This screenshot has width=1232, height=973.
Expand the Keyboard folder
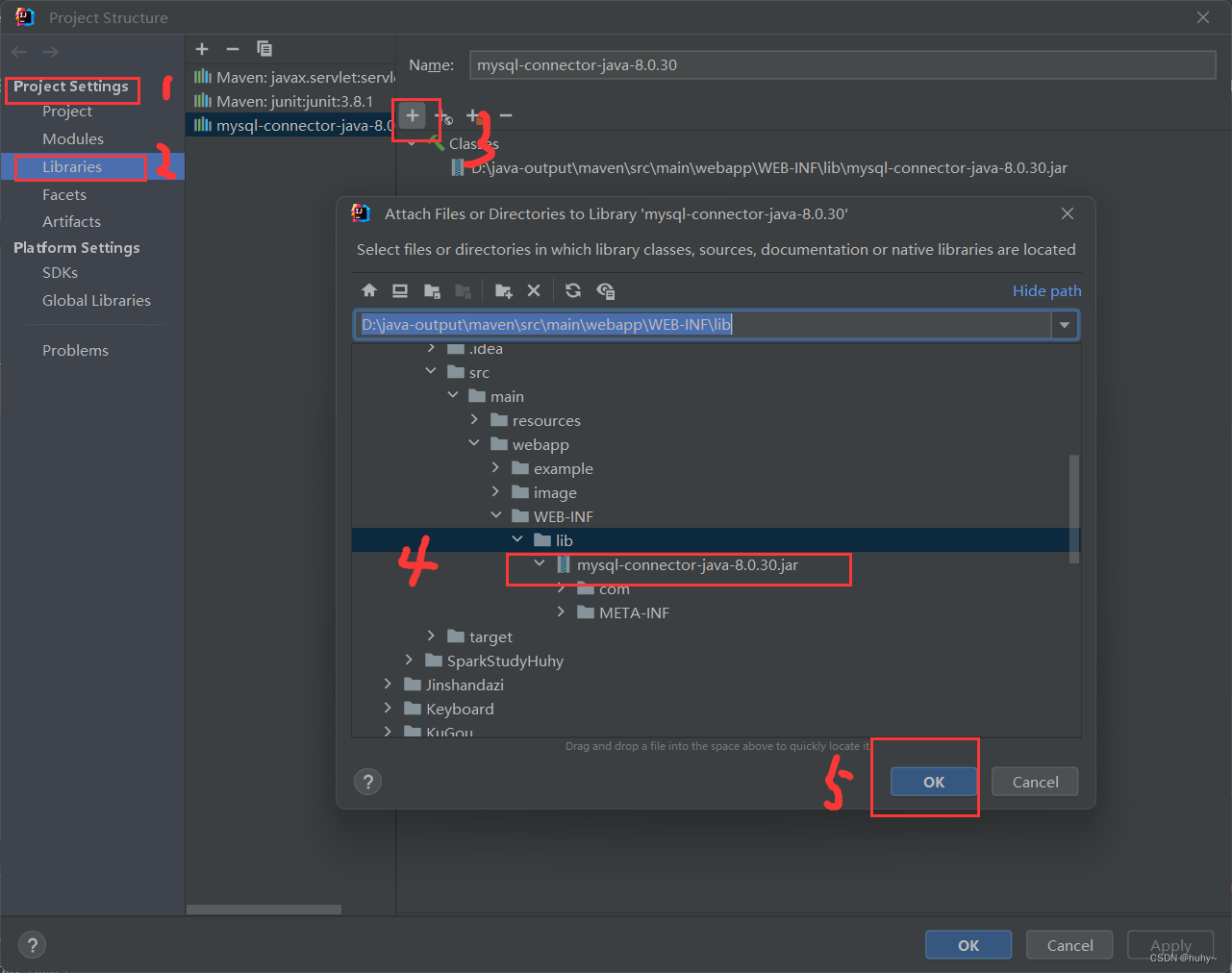(388, 708)
